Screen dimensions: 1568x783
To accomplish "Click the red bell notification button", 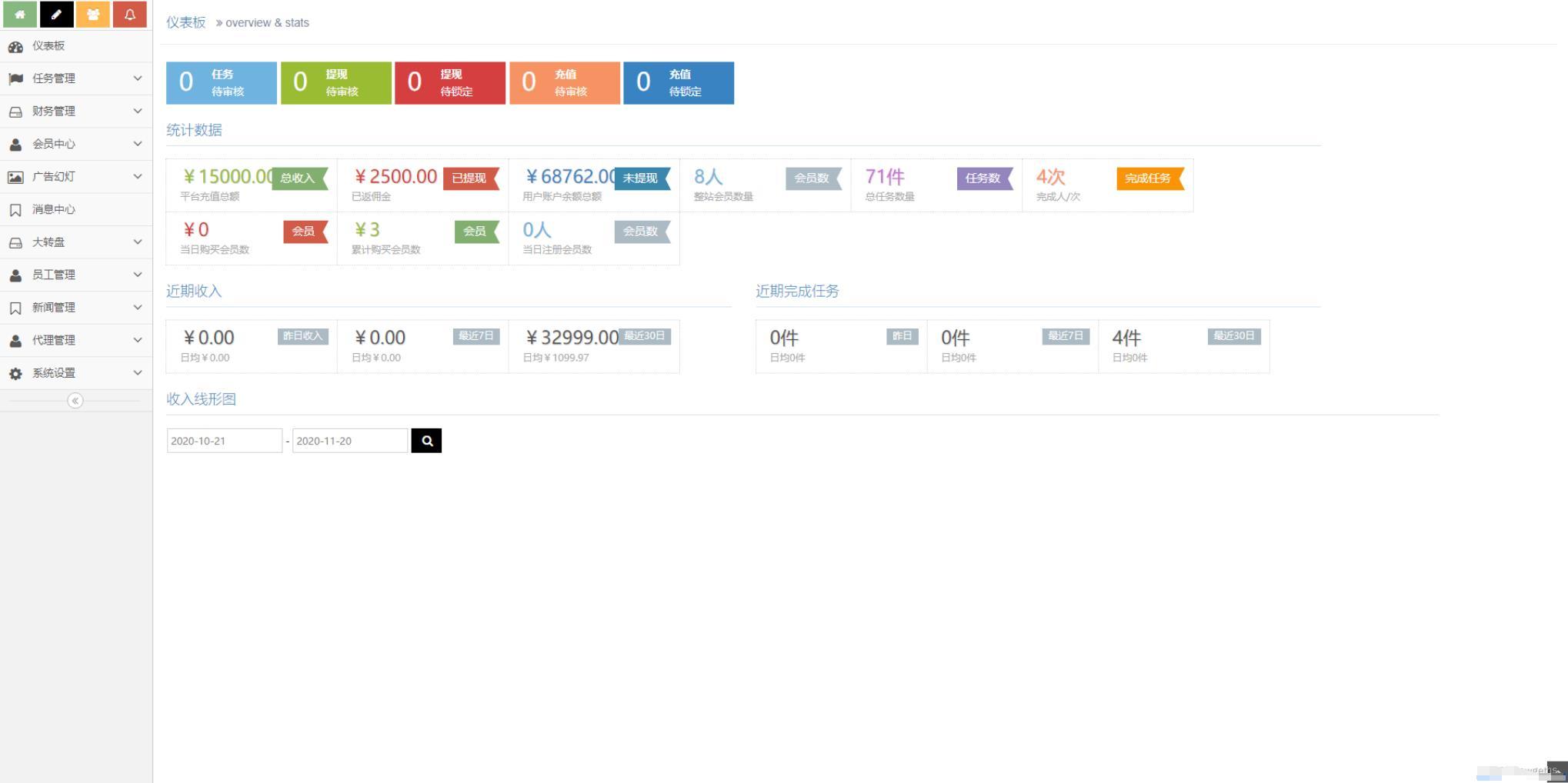I will [x=130, y=15].
